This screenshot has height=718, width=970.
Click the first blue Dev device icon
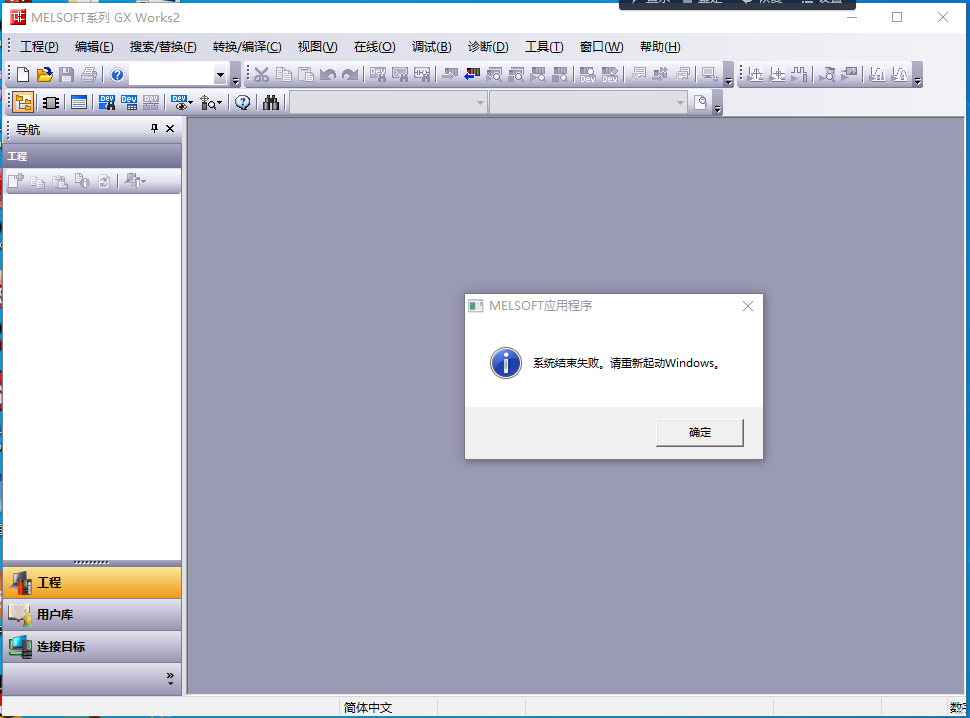[107, 103]
